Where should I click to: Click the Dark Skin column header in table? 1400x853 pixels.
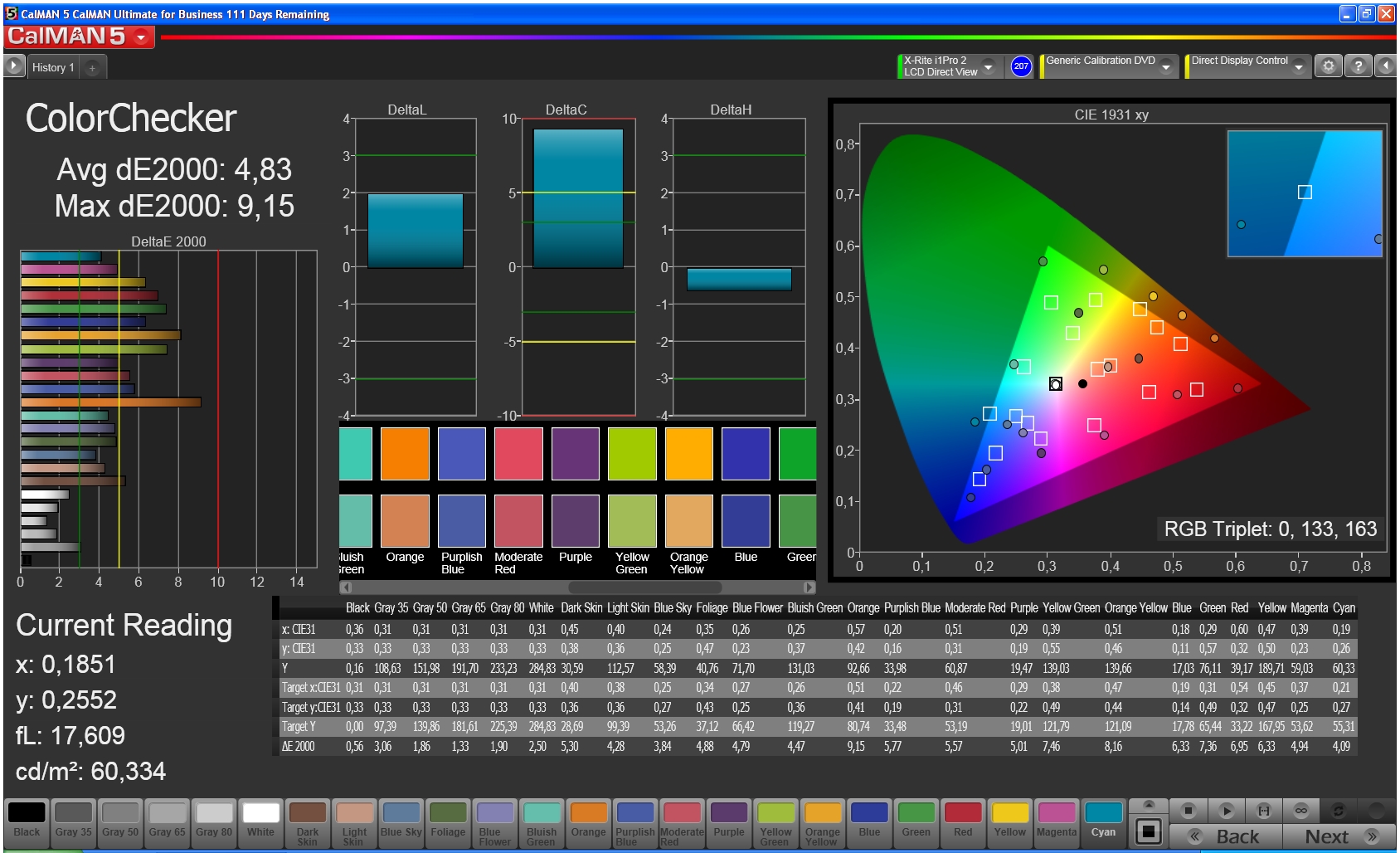[581, 608]
